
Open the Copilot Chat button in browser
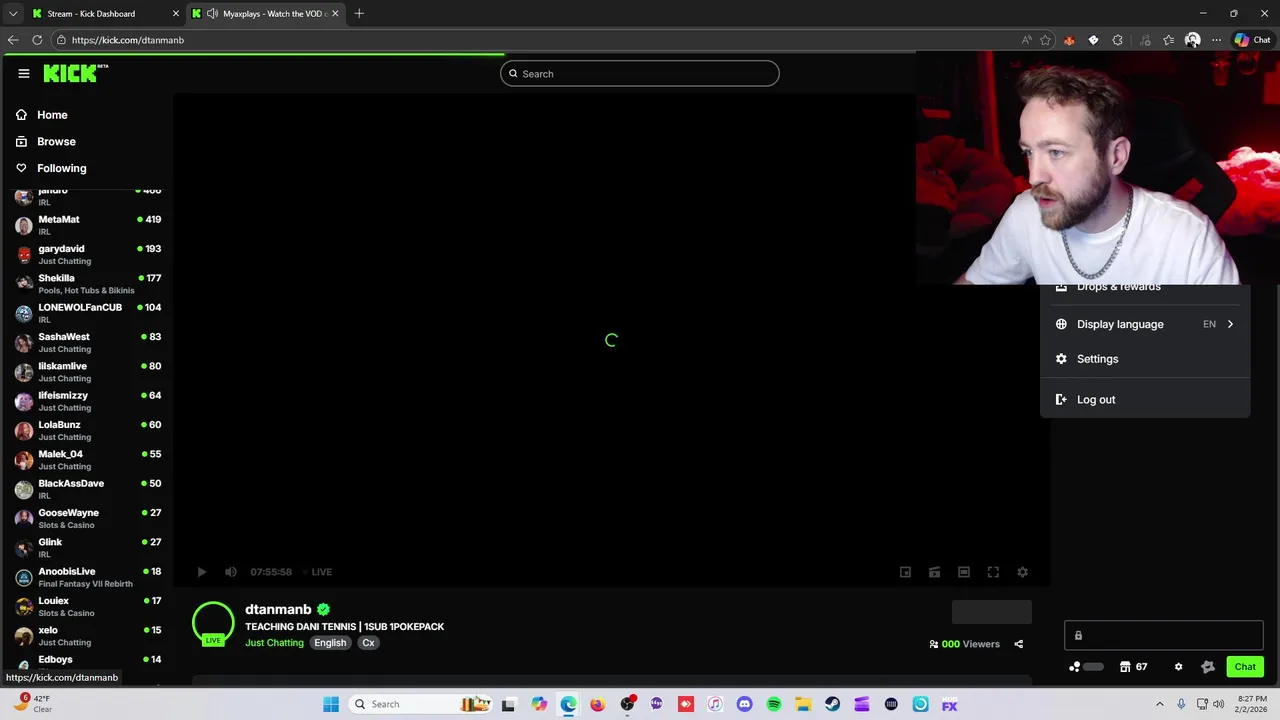tap(1252, 40)
